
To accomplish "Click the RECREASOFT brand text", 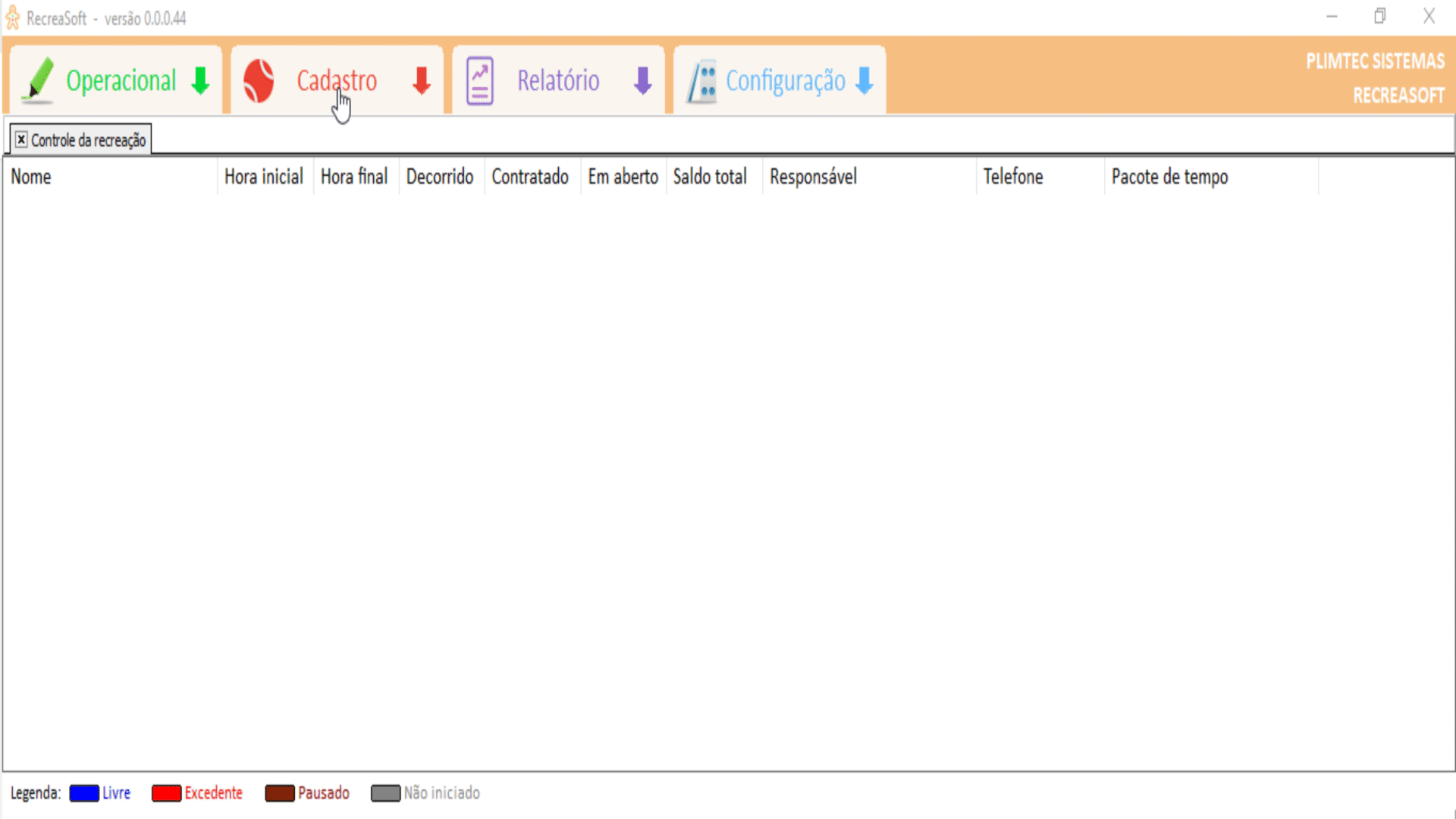I will click(x=1400, y=96).
